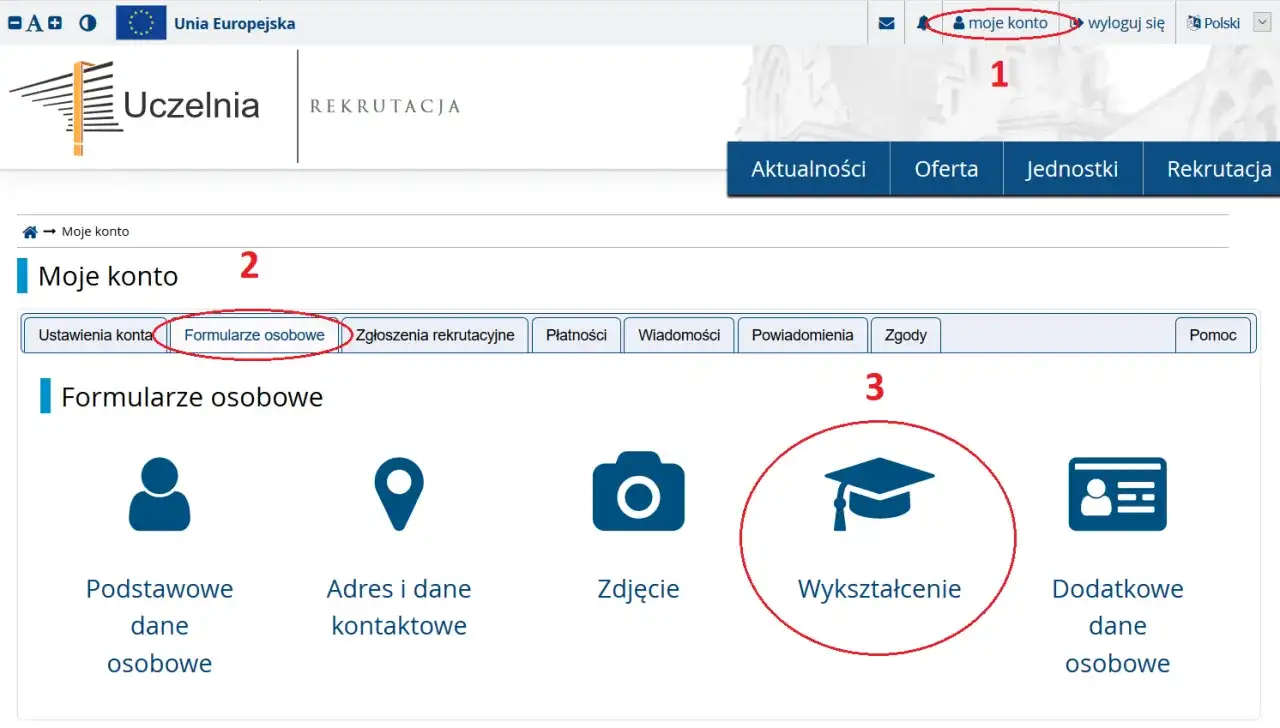Select the Podstawowe dane osobowe person icon

[159, 492]
